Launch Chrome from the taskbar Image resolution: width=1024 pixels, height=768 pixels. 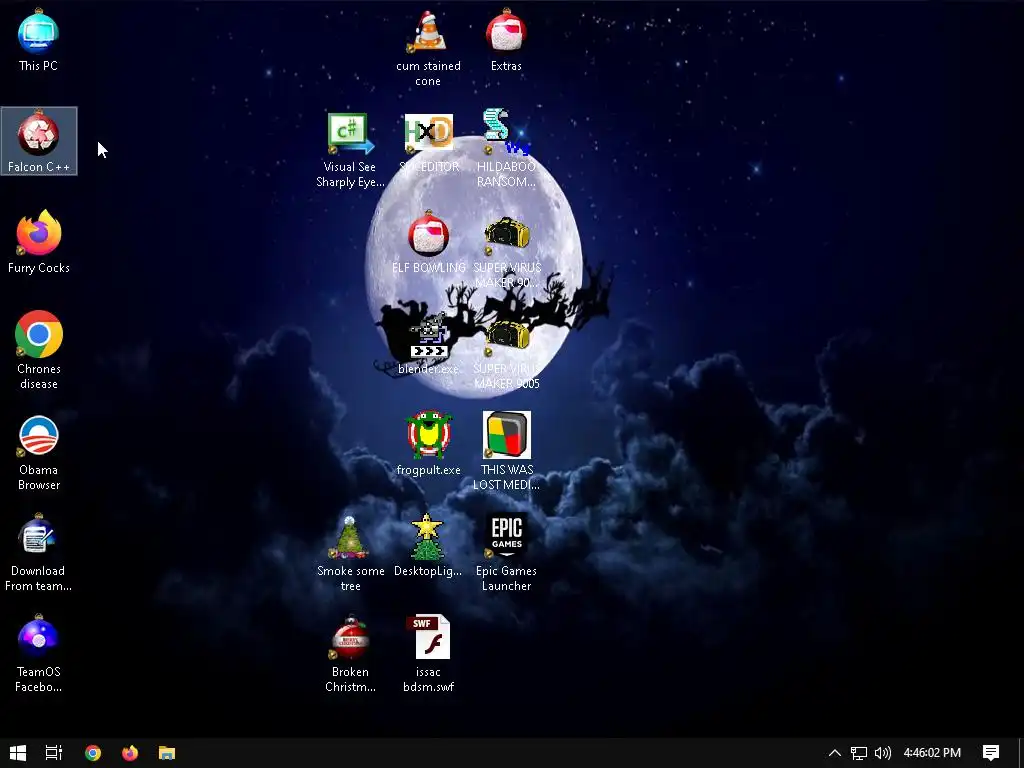93,753
